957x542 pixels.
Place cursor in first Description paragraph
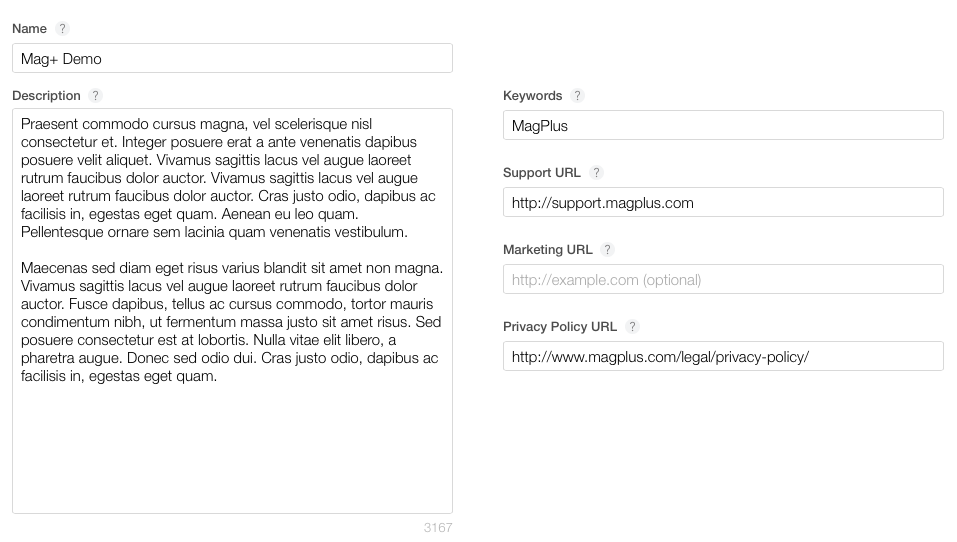click(228, 178)
